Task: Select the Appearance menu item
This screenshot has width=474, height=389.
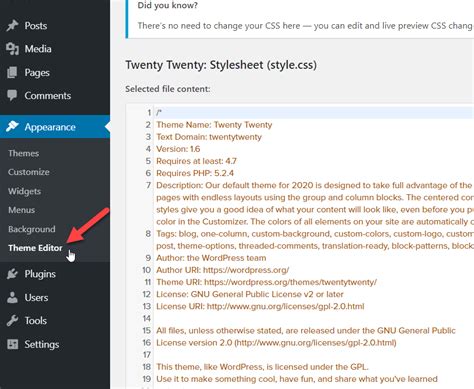Action: tap(55, 127)
